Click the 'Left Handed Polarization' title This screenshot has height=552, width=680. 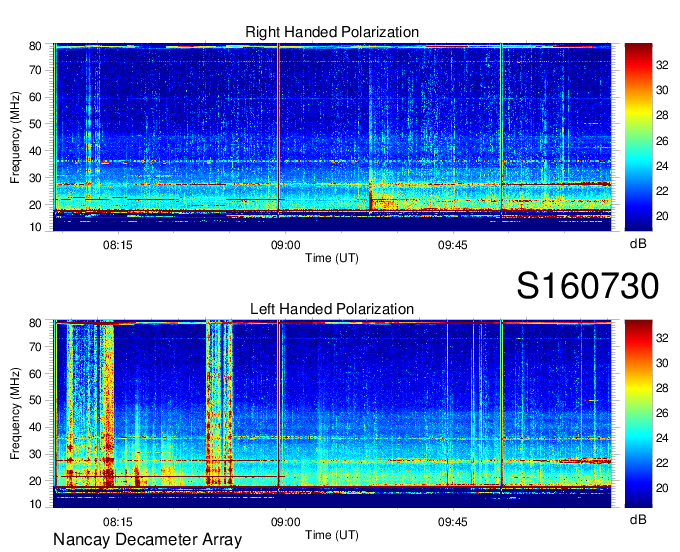pyautogui.click(x=332, y=309)
